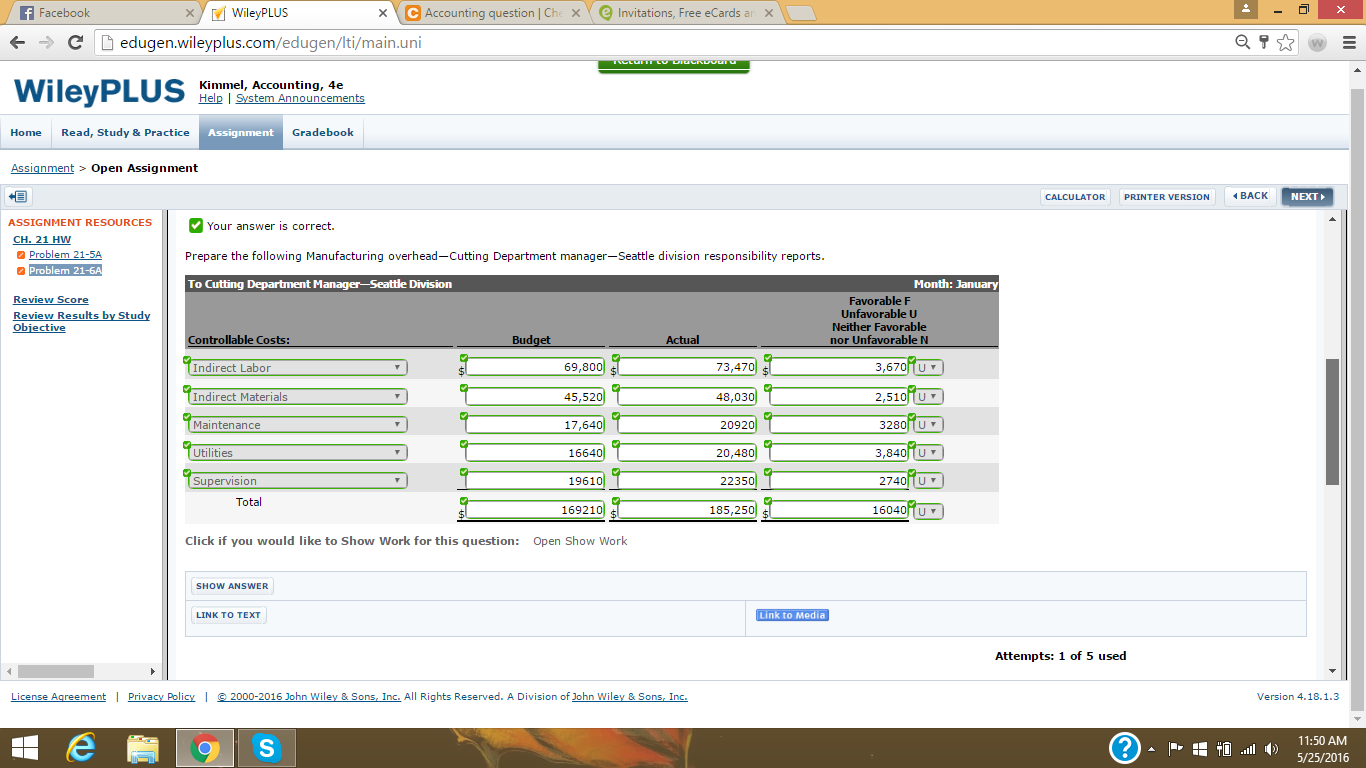The width and height of the screenshot is (1366, 768).
Task: Click the Total variance field 16040
Action: 839,510
